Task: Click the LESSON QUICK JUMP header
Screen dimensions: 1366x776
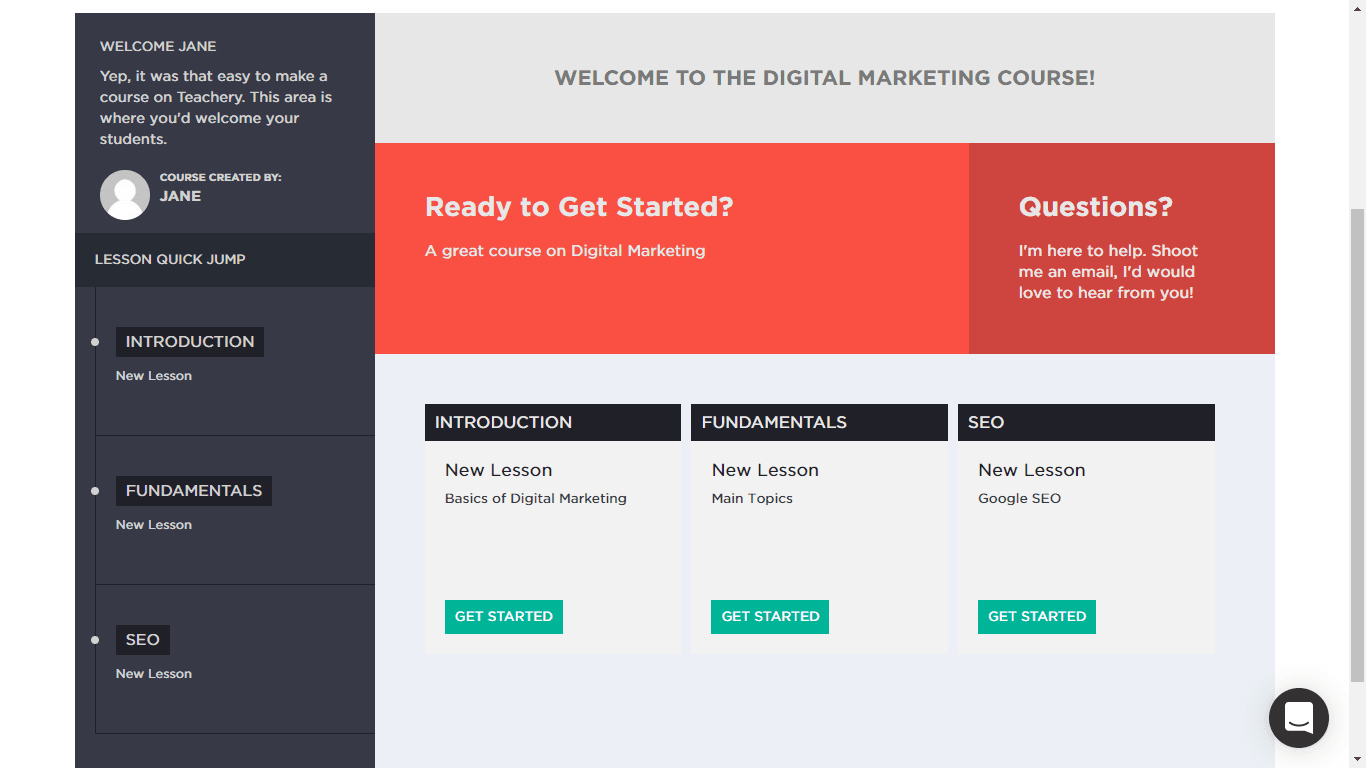Action: tap(225, 260)
